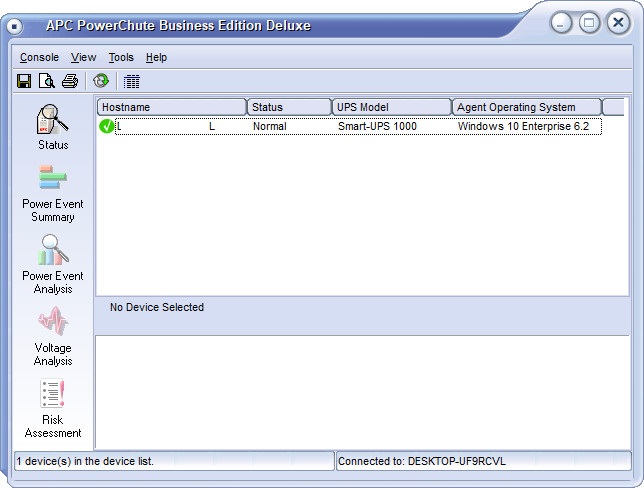Open Power Event Analysis in sidebar

point(53,265)
